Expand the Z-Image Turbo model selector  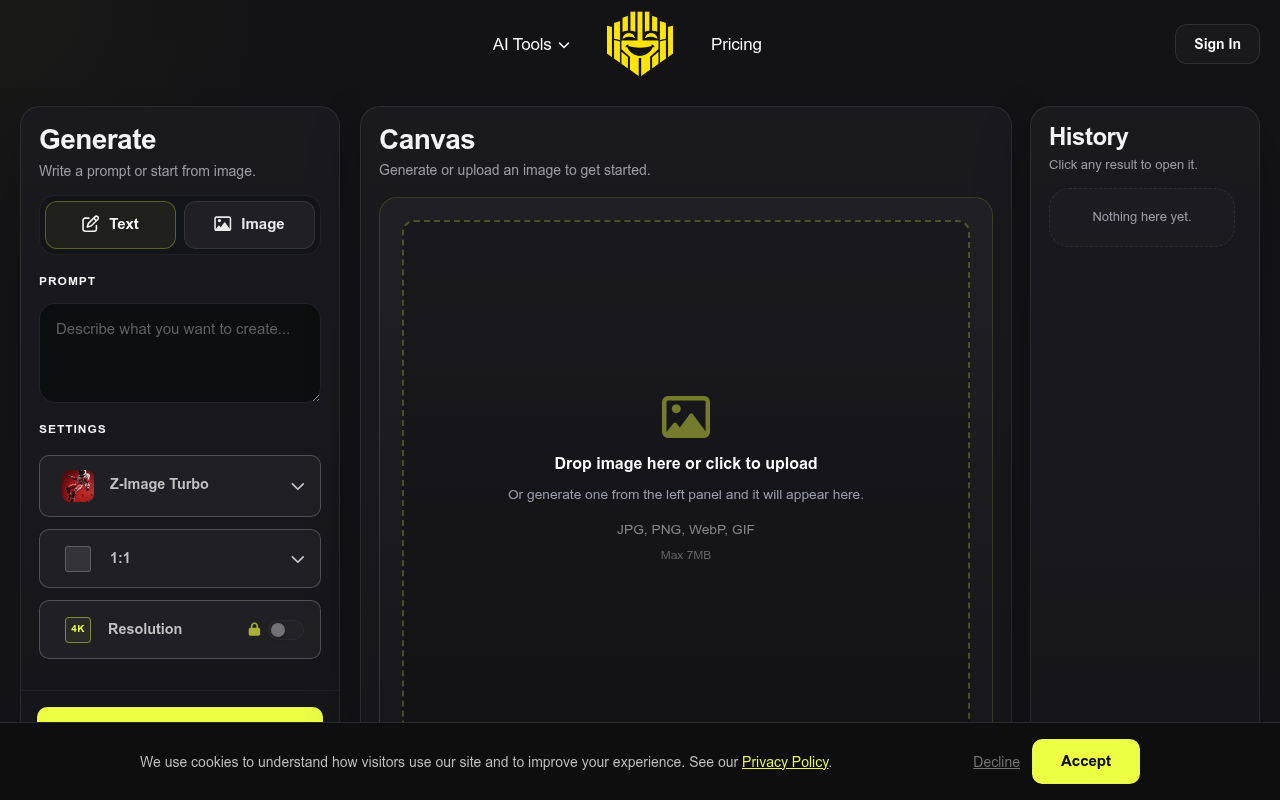(x=297, y=485)
